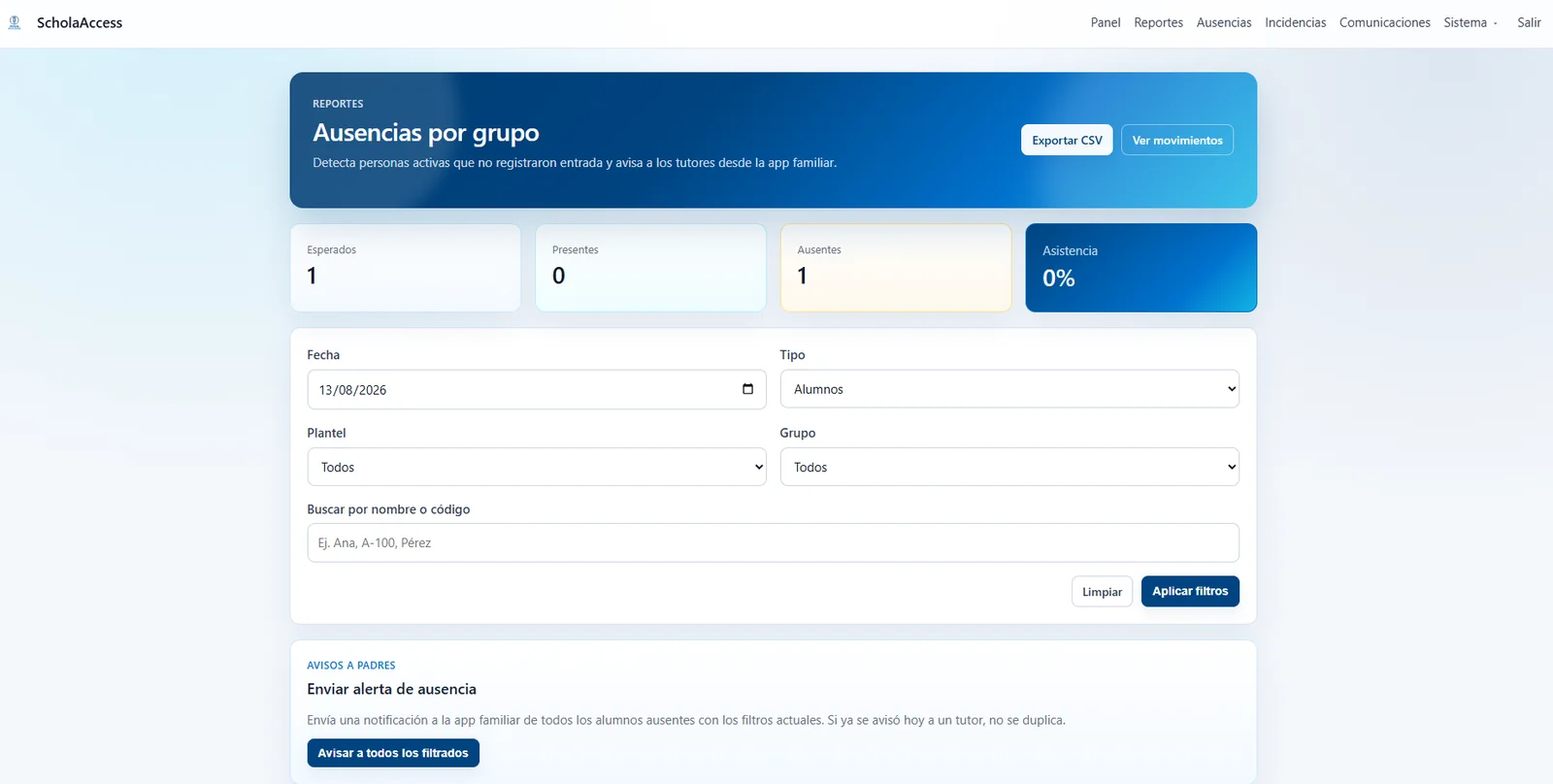Open the calendar picker icon in Fecha
Viewport: 1553px width, 784px height.
pos(747,389)
